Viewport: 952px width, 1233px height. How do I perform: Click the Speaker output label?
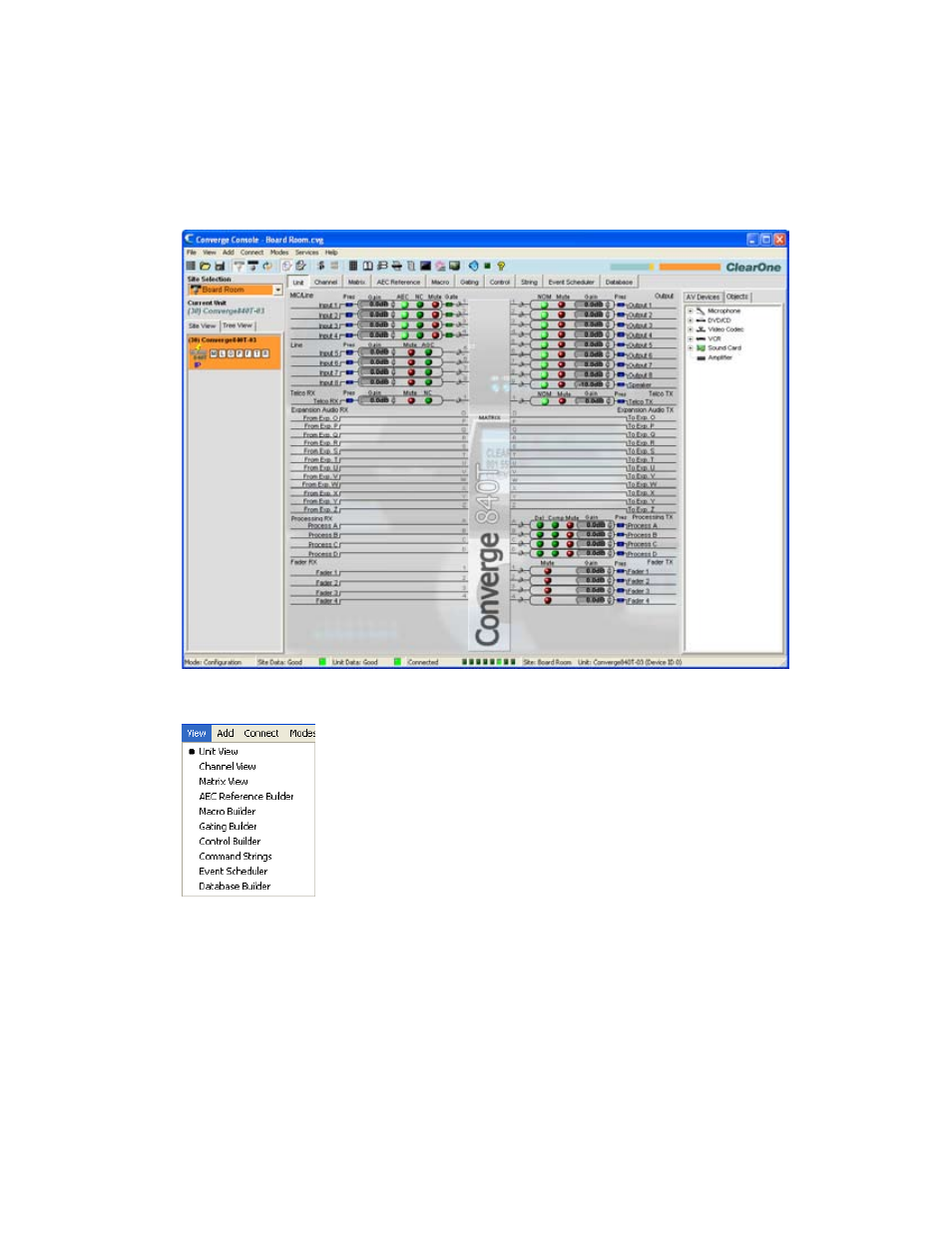tap(640, 384)
